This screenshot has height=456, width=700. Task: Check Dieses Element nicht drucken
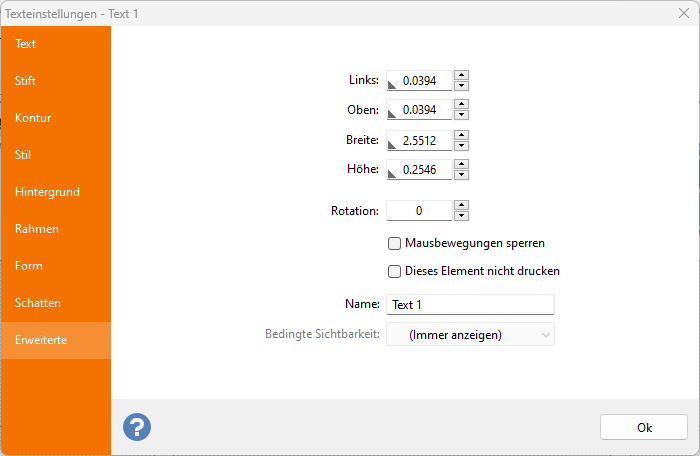click(394, 270)
